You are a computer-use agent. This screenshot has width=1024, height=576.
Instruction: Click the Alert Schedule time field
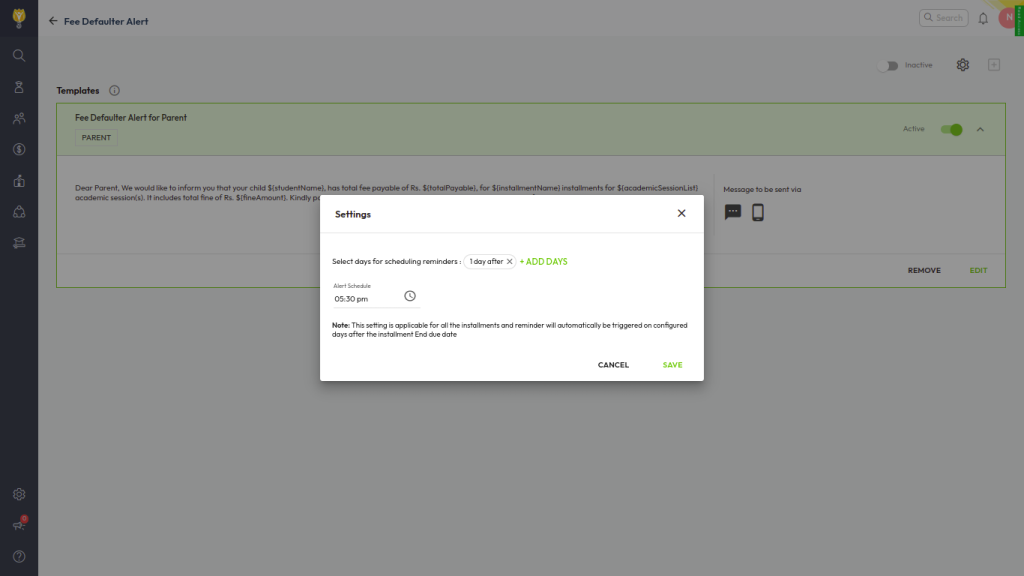tap(365, 298)
